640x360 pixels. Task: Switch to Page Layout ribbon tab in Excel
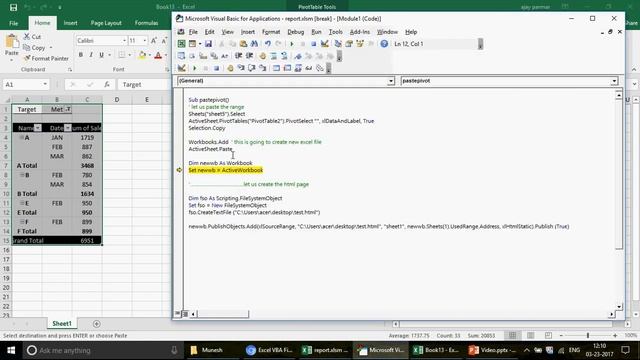106,23
